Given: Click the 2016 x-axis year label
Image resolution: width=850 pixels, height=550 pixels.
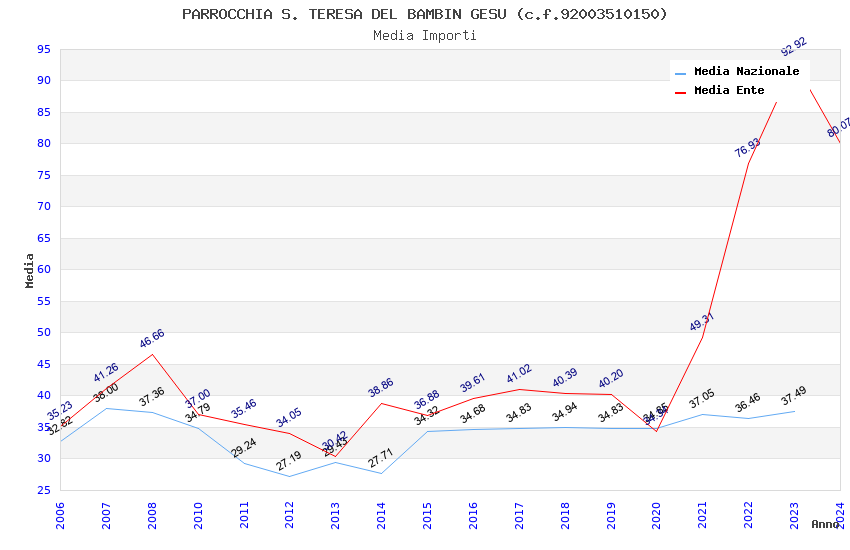Looking at the screenshot, I should 473,515.
